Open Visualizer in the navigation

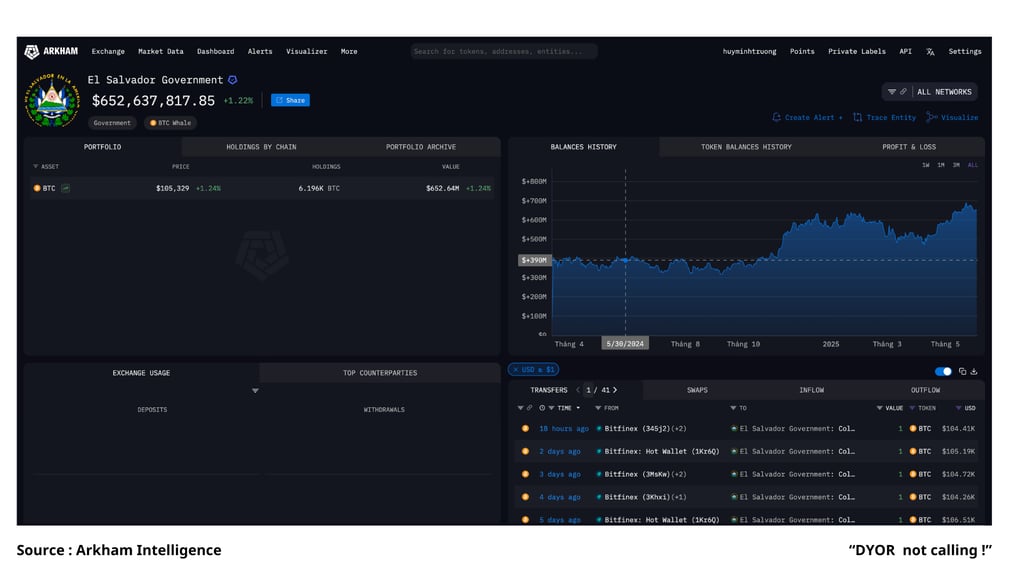pos(306,52)
